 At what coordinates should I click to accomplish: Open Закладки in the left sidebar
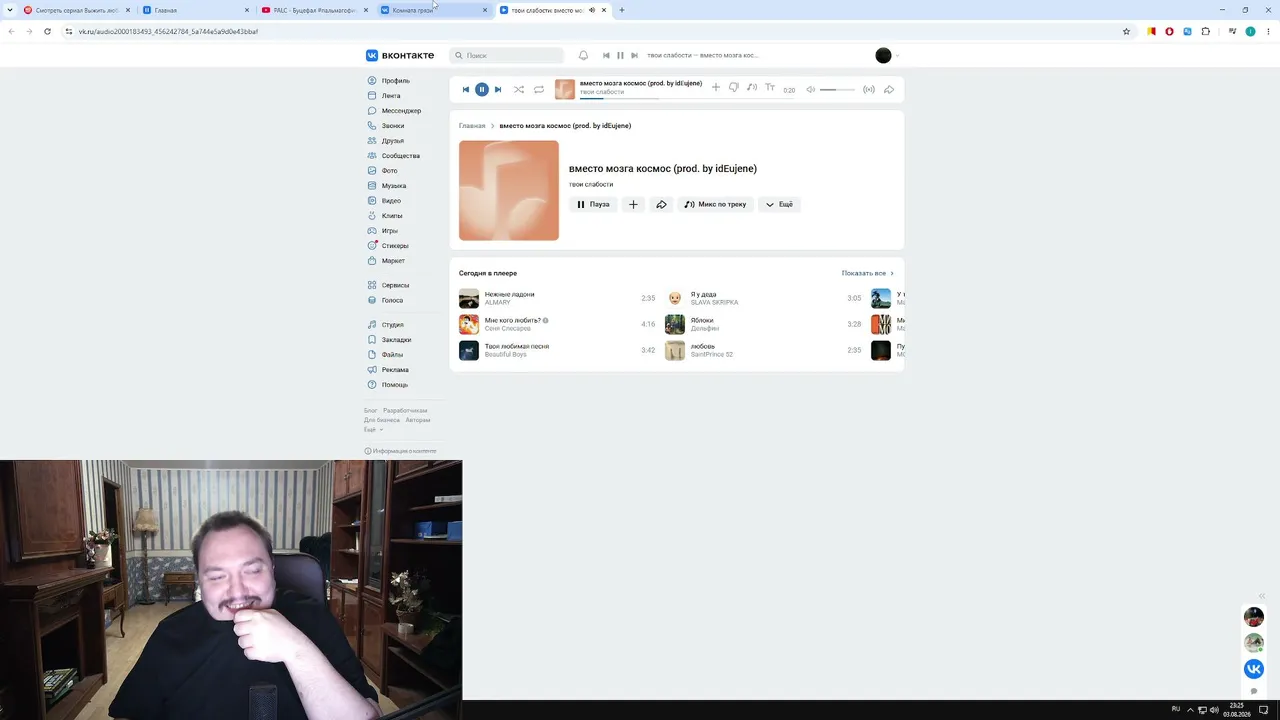(x=396, y=340)
